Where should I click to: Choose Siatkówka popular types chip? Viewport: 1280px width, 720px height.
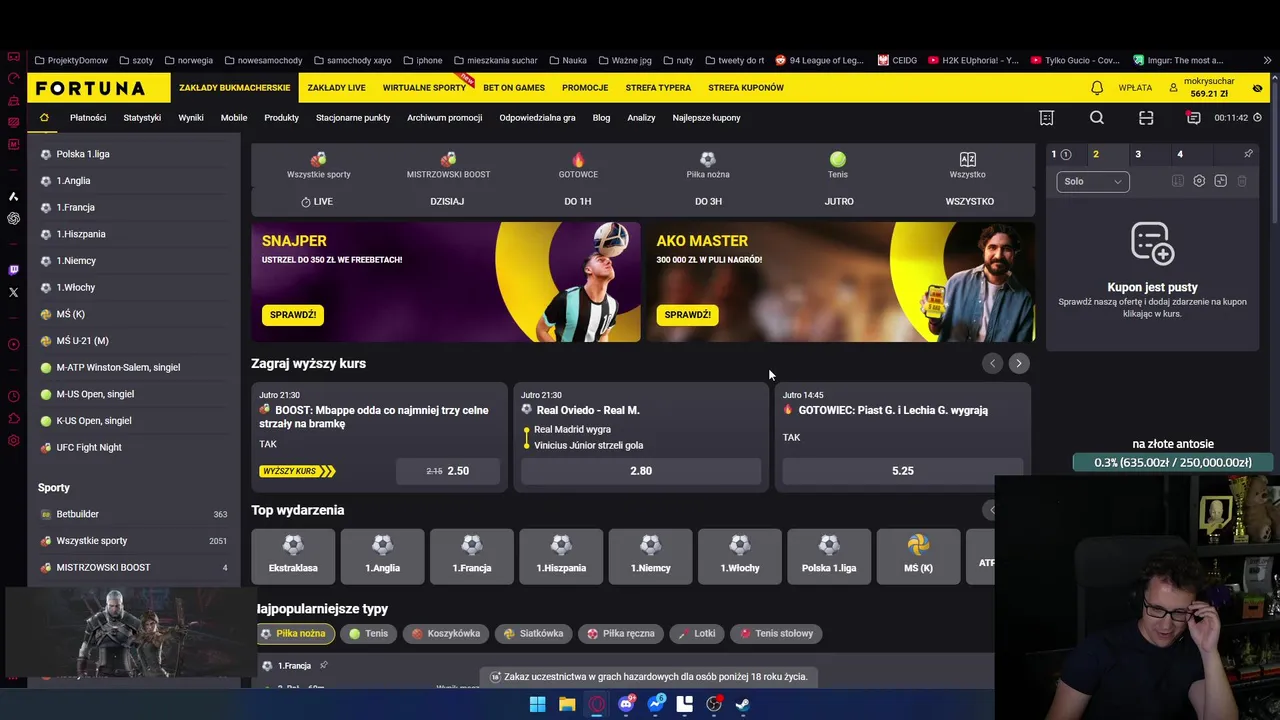(x=533, y=633)
